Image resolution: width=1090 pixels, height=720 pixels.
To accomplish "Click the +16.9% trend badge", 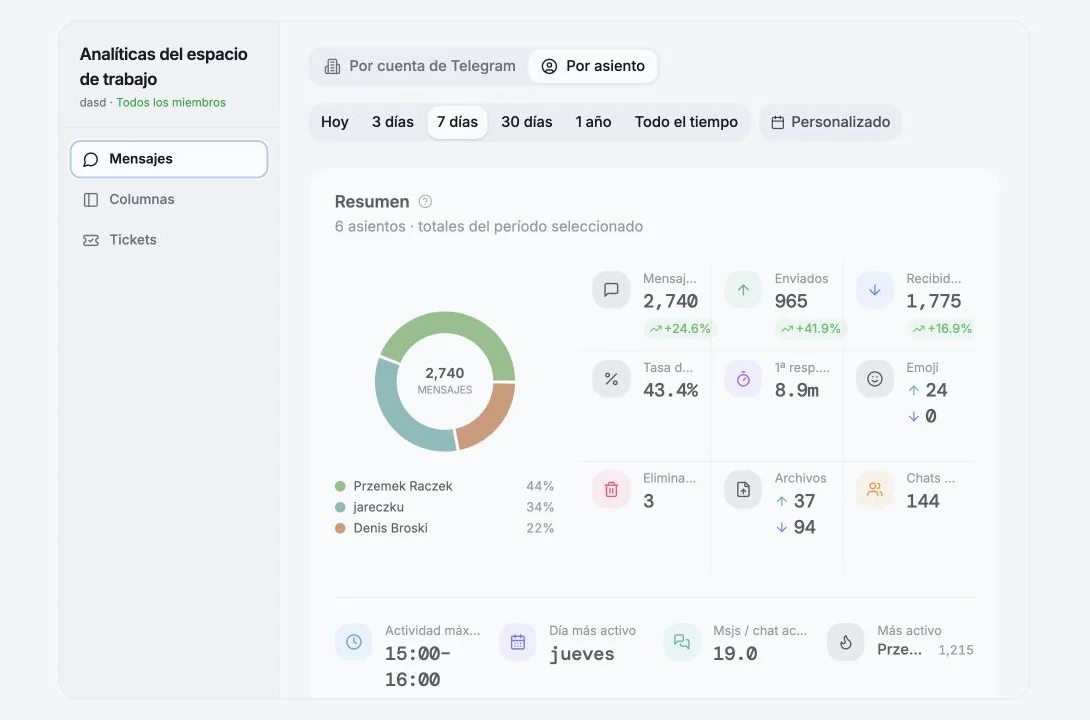I will point(941,329).
